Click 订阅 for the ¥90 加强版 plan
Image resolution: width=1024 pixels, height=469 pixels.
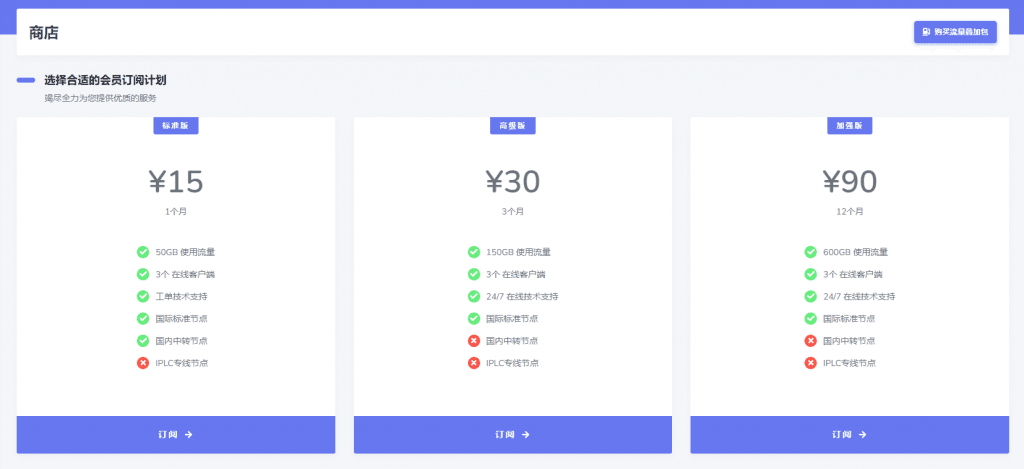(x=849, y=435)
